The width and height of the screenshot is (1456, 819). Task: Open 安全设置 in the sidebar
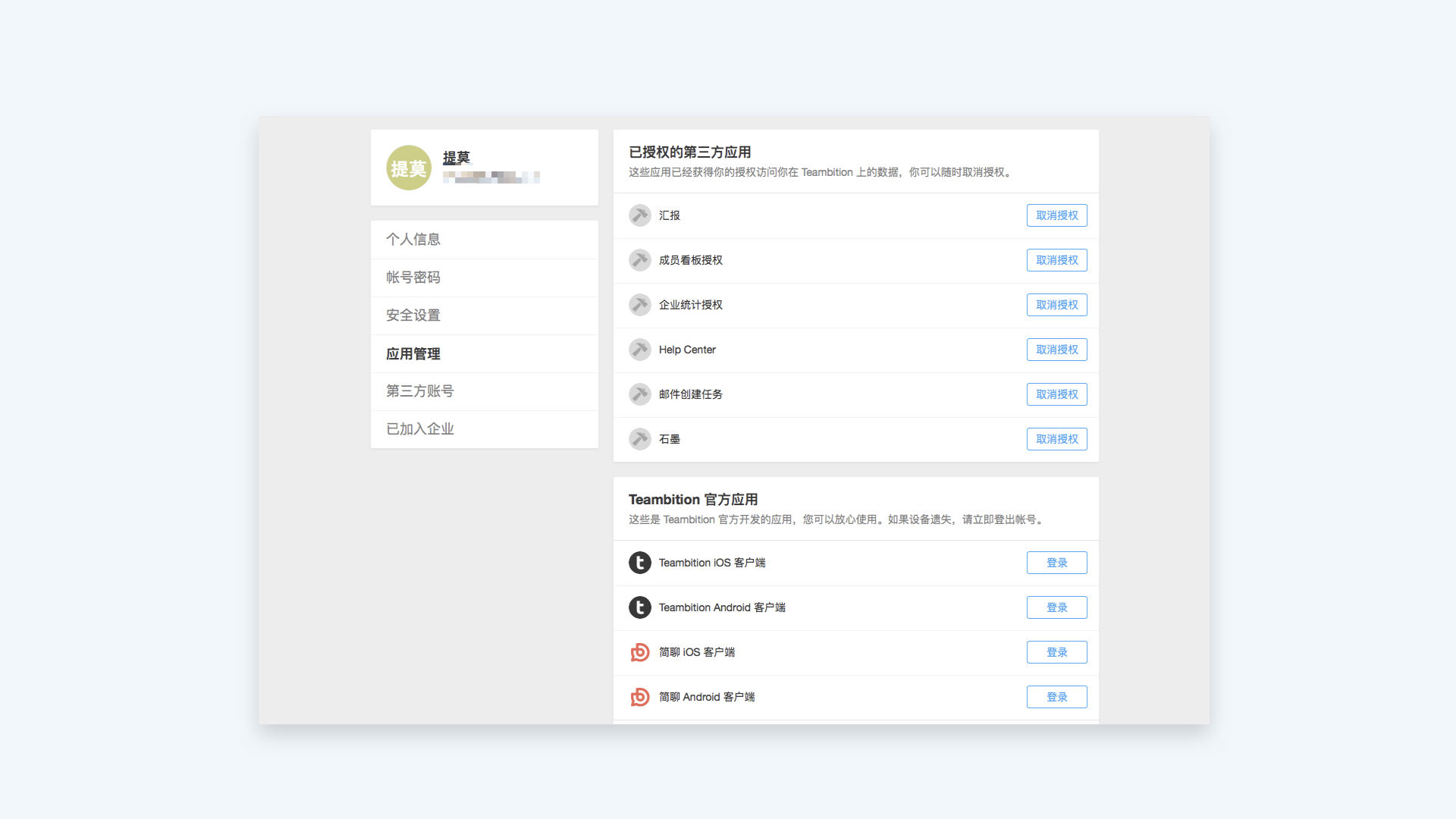click(x=485, y=315)
